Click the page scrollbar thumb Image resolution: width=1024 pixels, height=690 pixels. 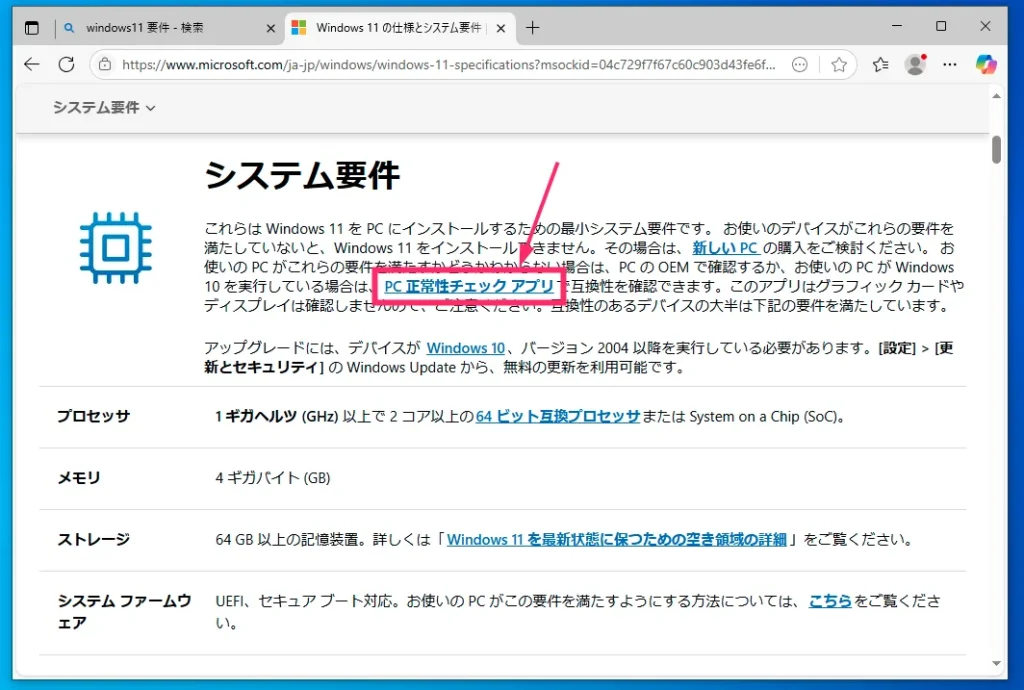click(x=996, y=149)
